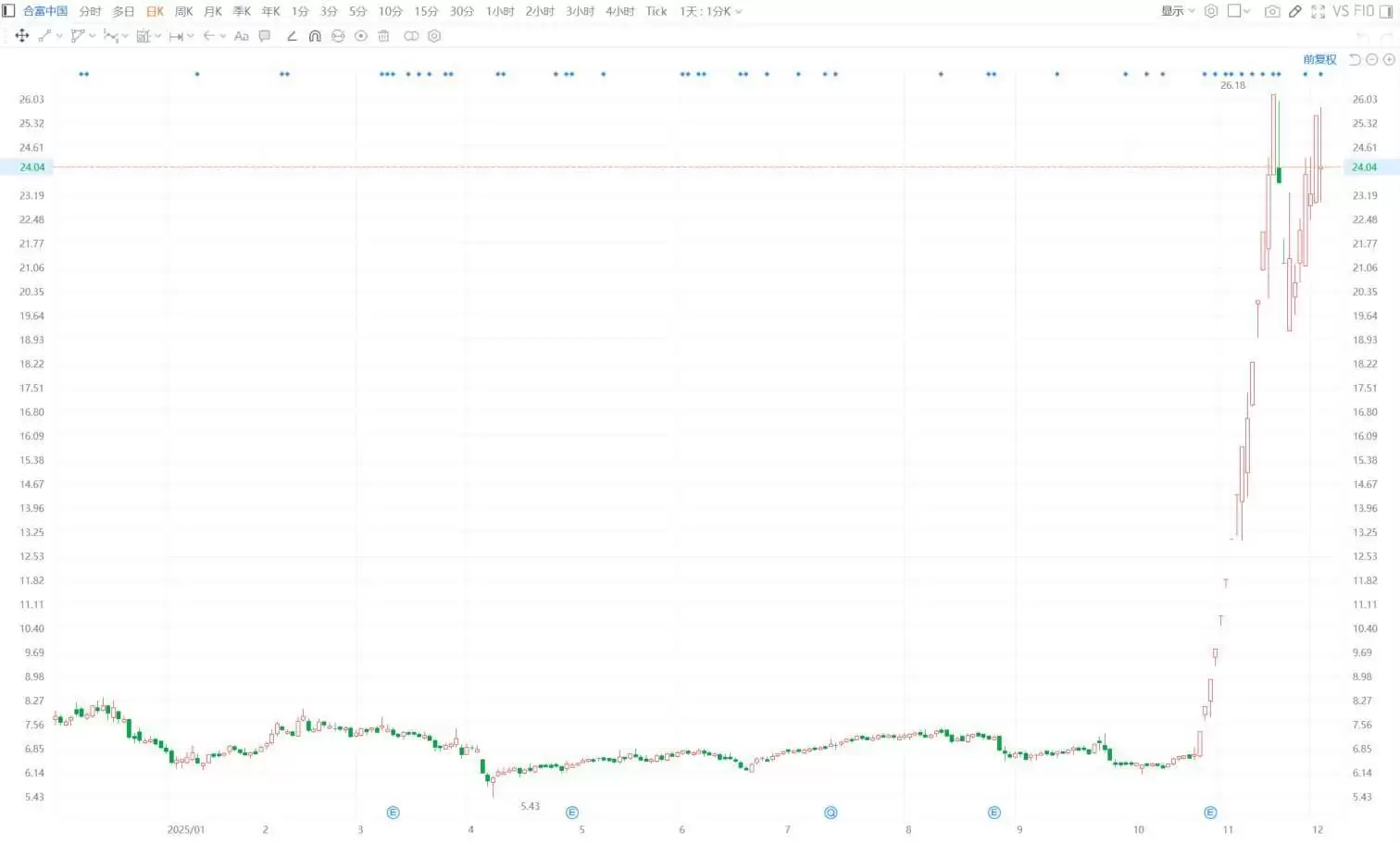Enable the magnet snap tool

point(315,36)
